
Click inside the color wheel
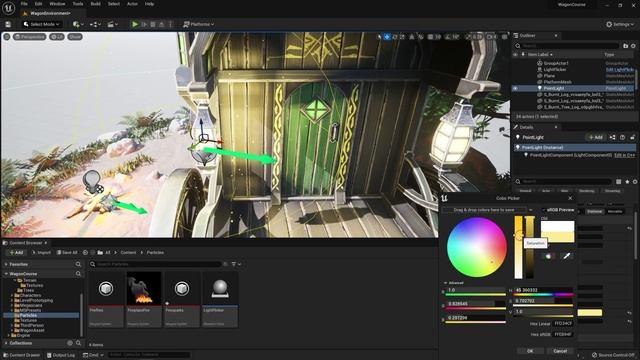point(477,247)
